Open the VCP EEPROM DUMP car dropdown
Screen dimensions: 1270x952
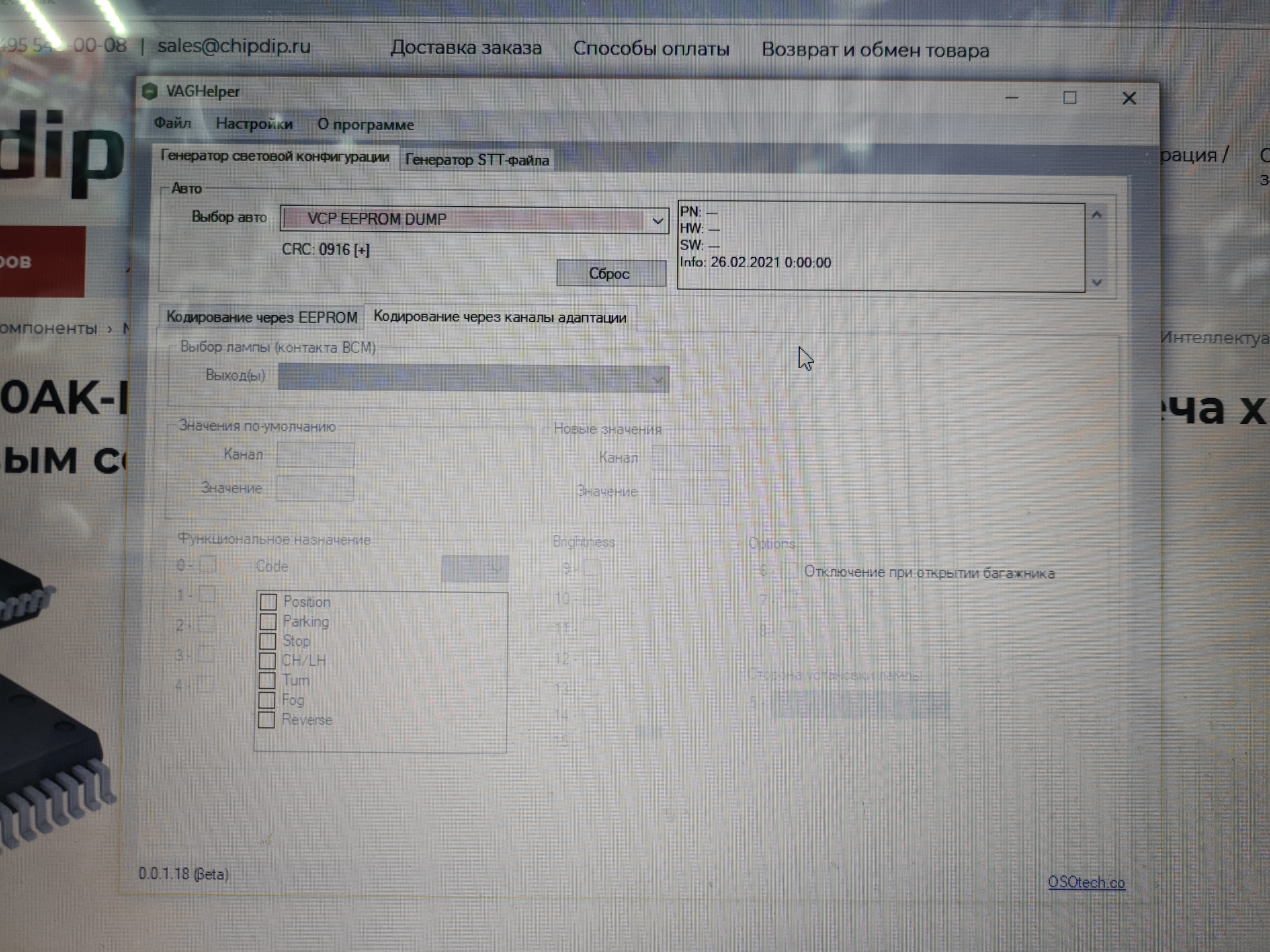pos(657,220)
